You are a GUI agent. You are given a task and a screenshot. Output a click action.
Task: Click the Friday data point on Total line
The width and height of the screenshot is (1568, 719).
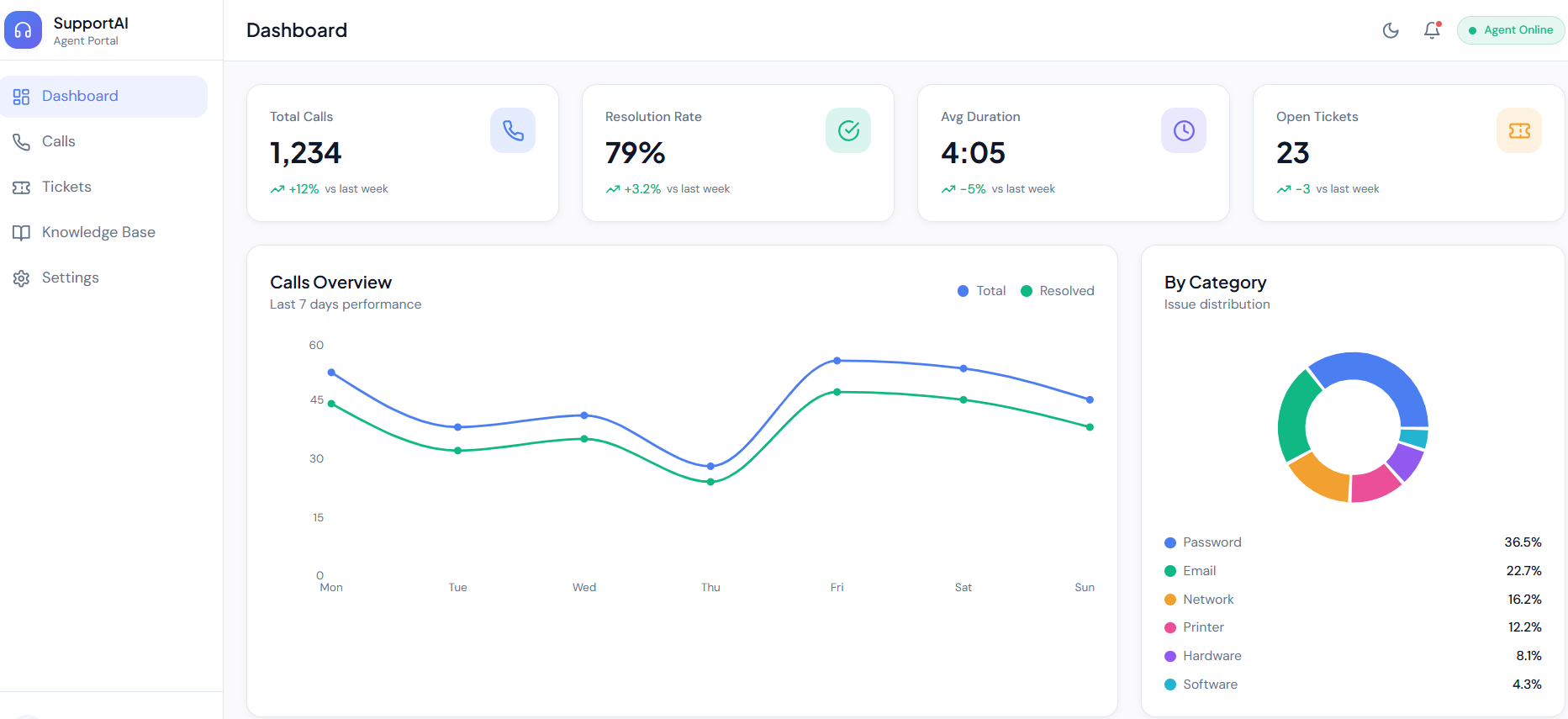tap(837, 361)
